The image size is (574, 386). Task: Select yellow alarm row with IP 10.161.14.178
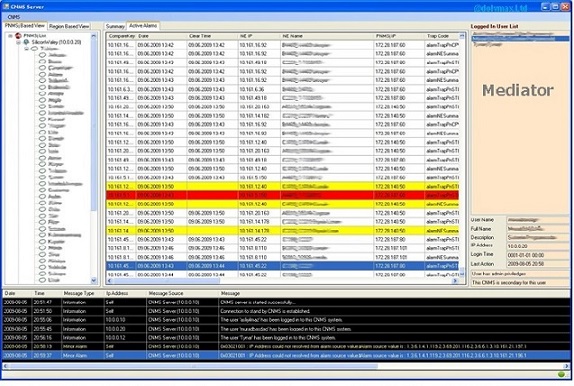(283, 231)
